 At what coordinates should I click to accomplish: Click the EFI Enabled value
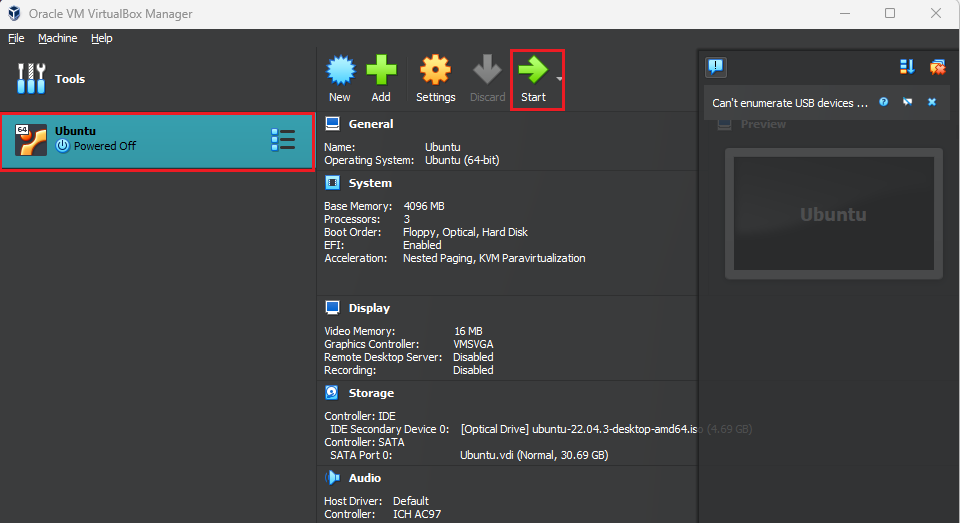(422, 245)
